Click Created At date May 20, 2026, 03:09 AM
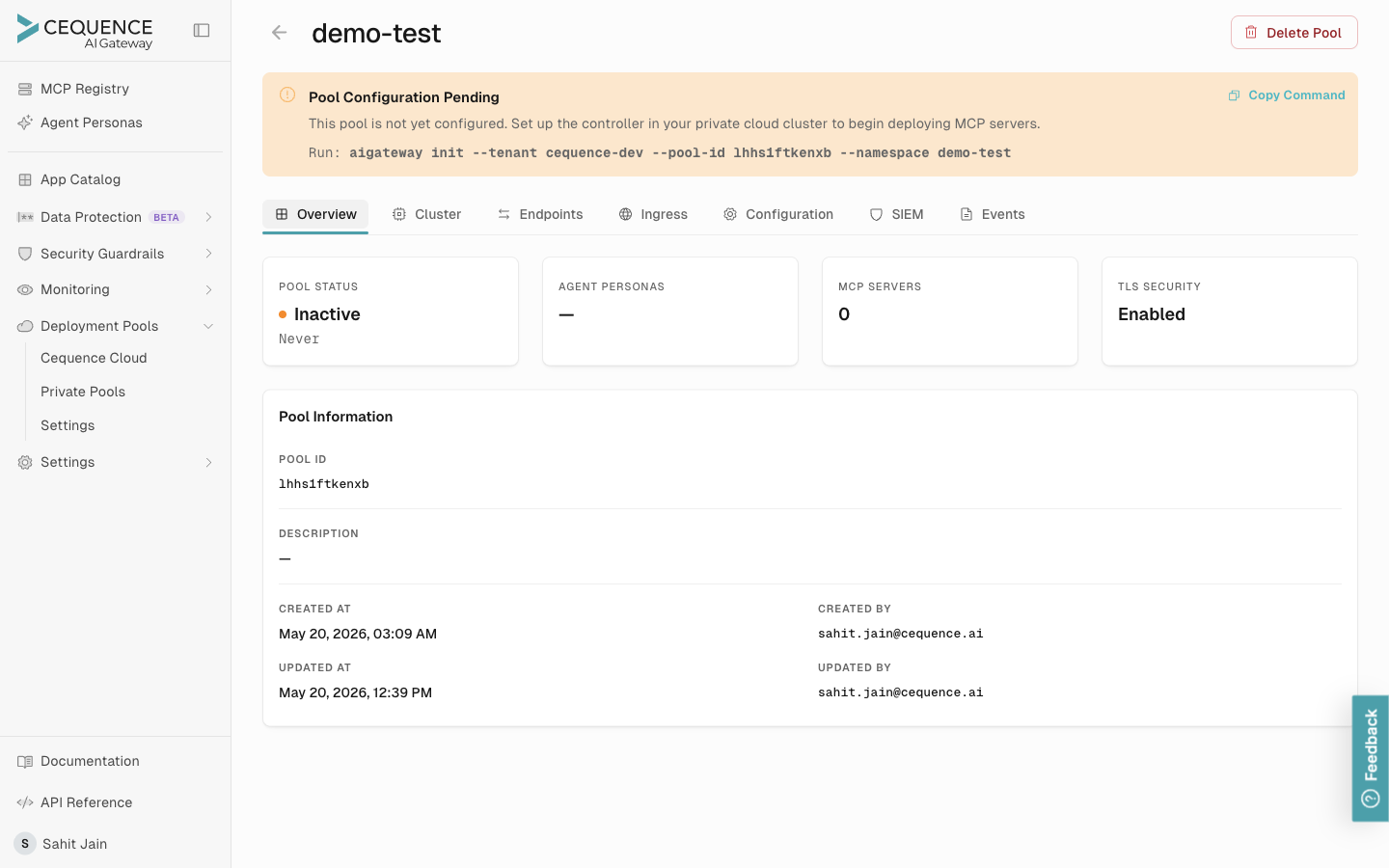This screenshot has width=1389, height=868. point(358,634)
